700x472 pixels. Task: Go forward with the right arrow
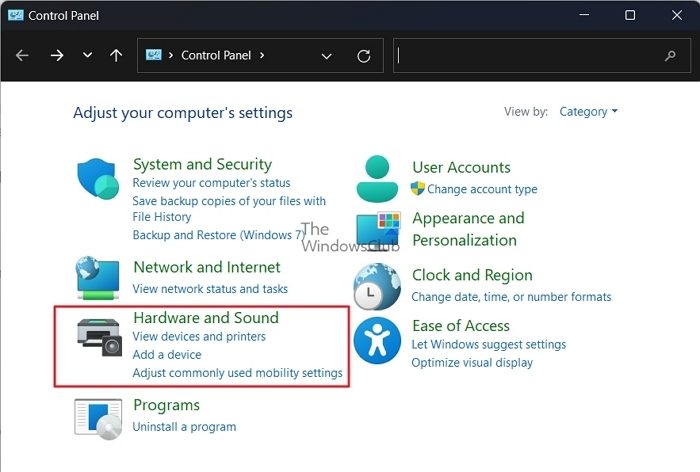57,55
